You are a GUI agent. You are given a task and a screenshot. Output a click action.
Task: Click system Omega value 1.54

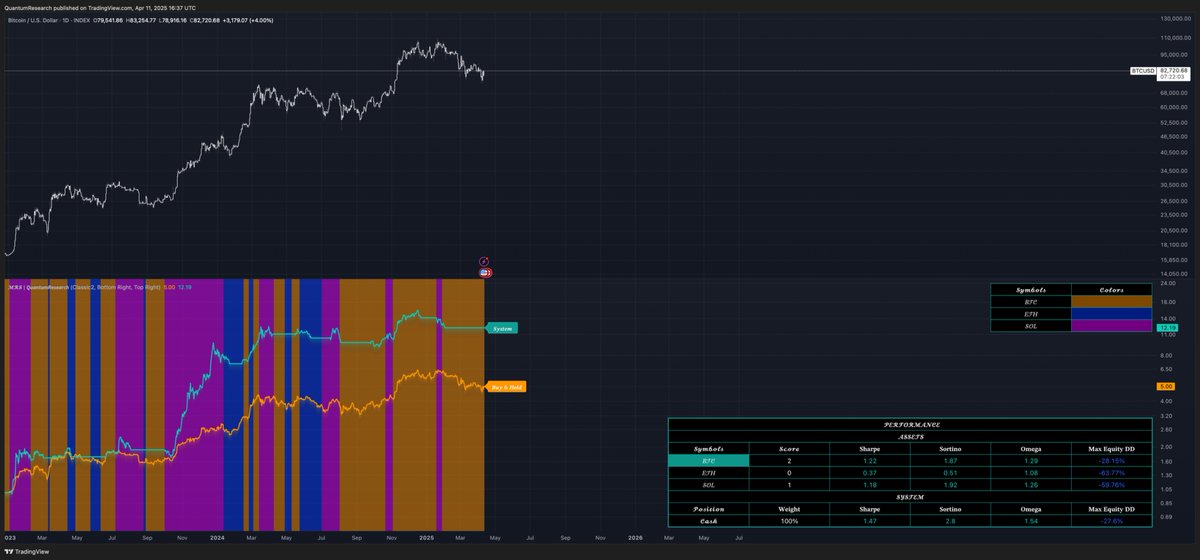(x=1030, y=521)
